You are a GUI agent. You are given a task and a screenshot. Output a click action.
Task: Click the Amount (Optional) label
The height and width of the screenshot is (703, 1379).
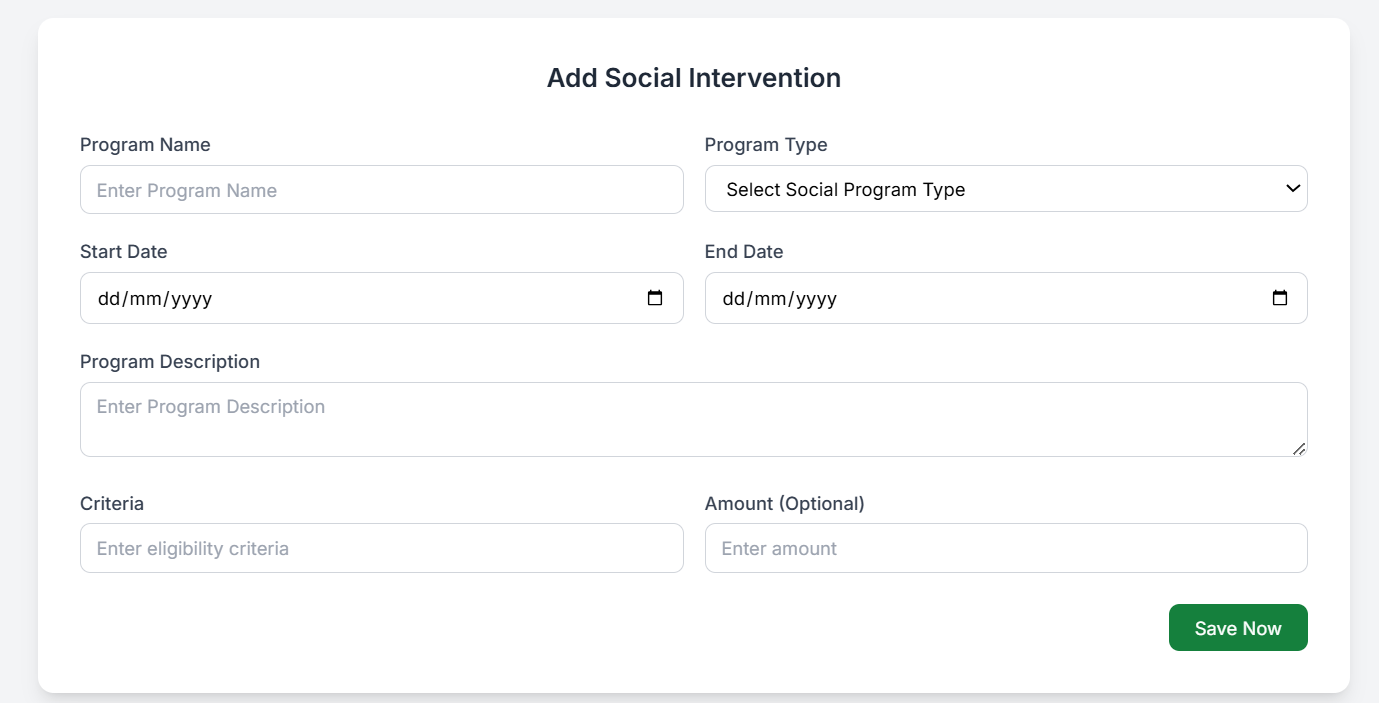click(785, 503)
